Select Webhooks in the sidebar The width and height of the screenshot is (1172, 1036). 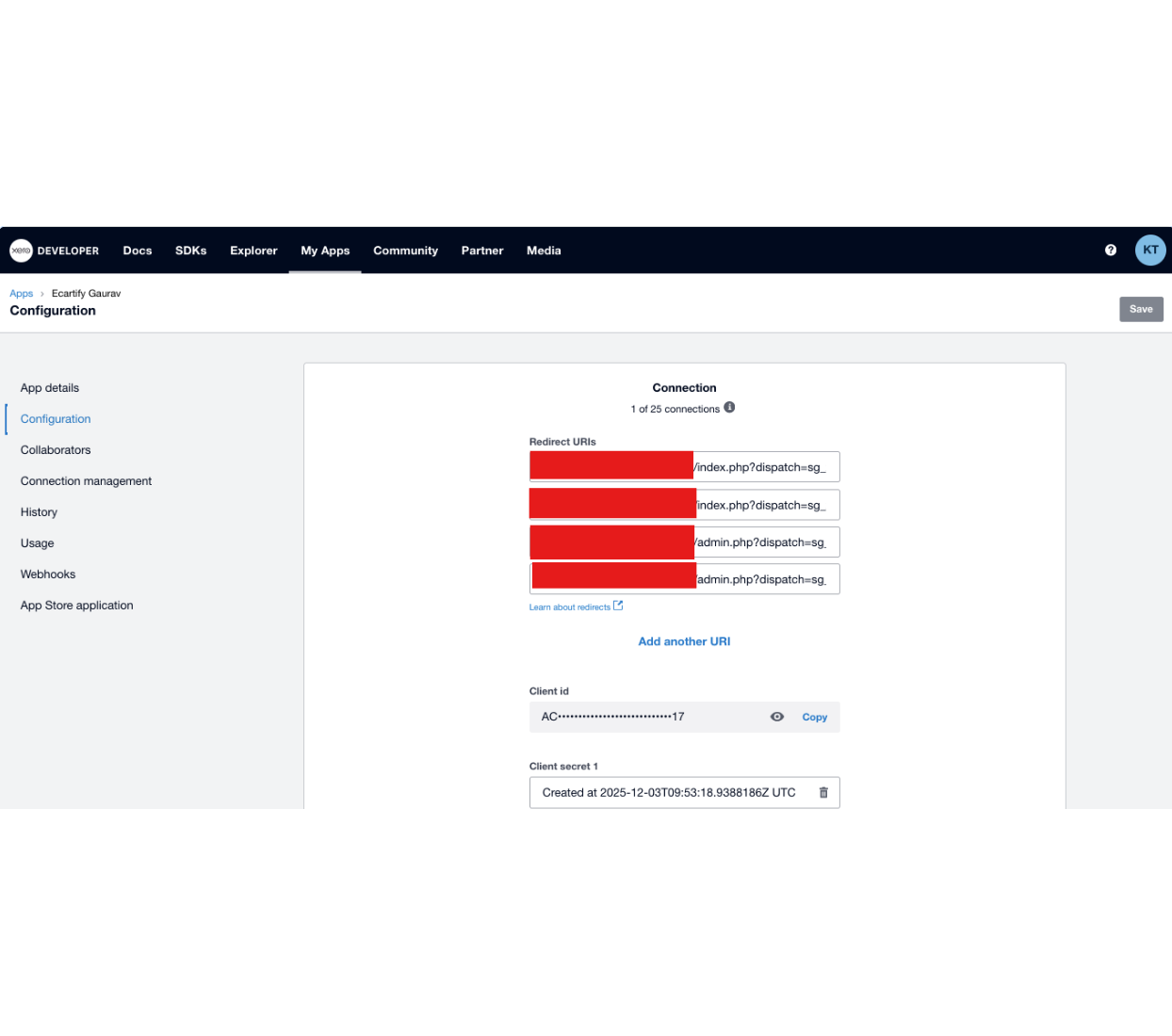tap(48, 575)
